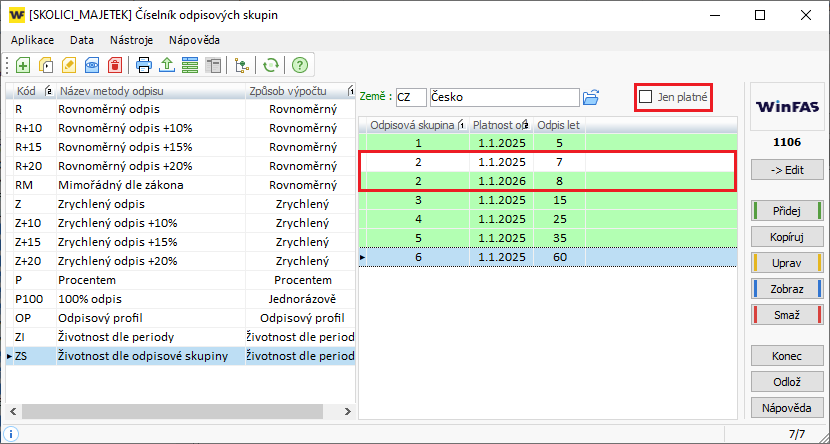This screenshot has width=830, height=444.
Task: Open country lookup folder icon next to Česko
Action: pyautogui.click(x=591, y=97)
